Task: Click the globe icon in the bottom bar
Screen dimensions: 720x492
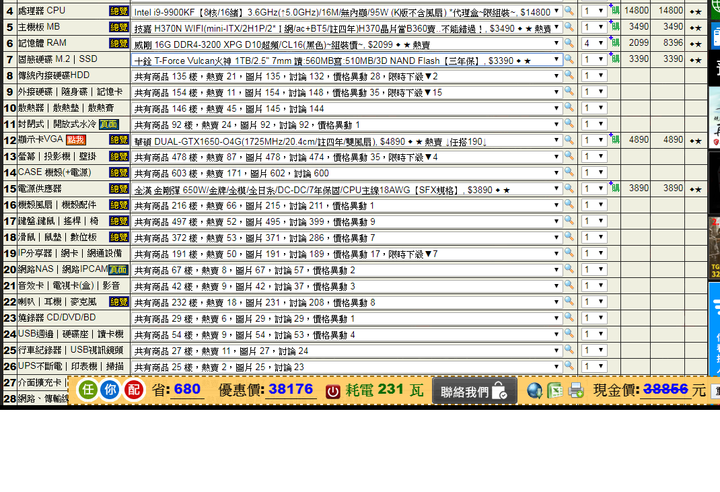Action: (534, 390)
